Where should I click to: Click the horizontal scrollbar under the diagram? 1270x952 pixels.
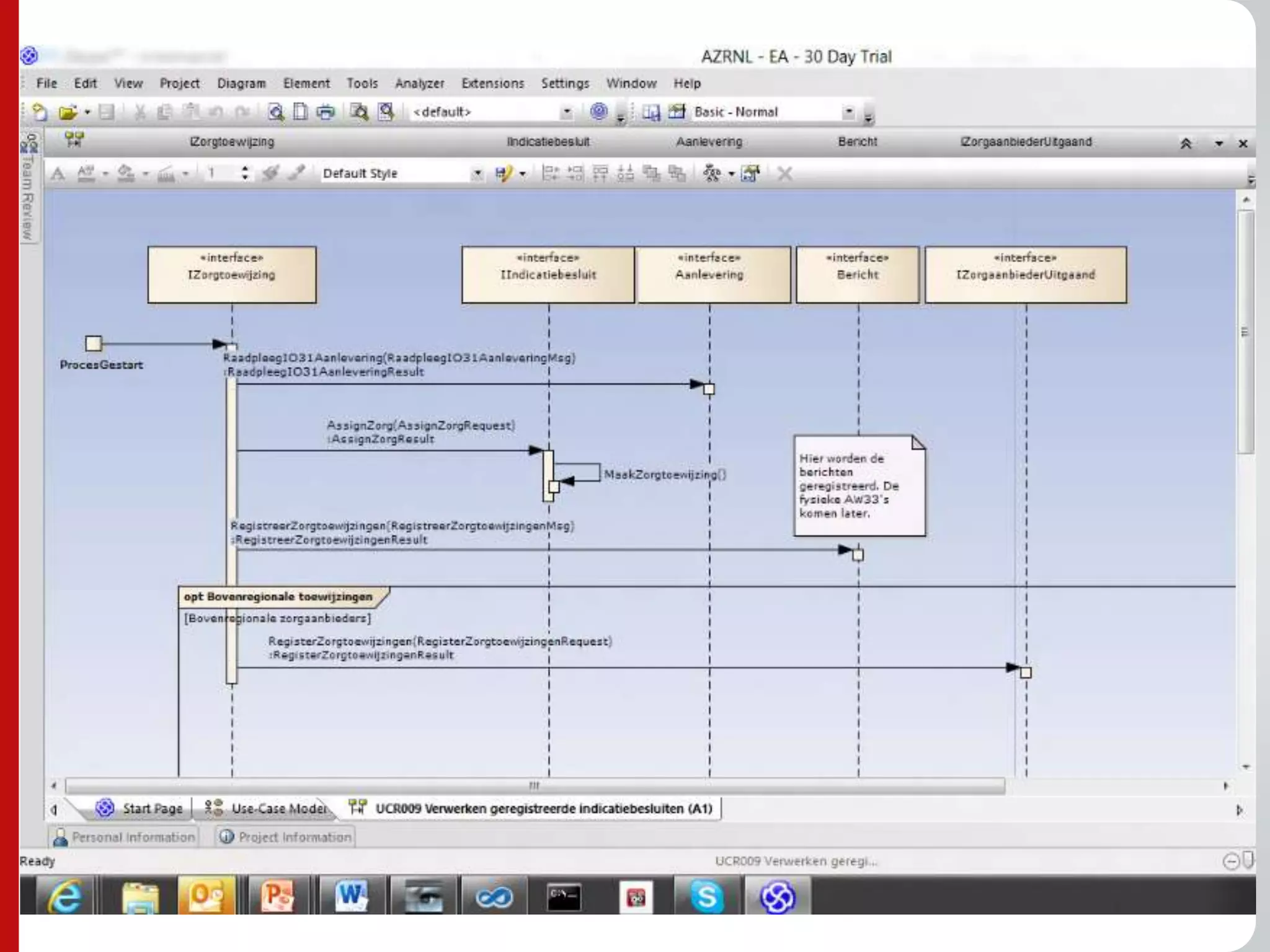533,786
